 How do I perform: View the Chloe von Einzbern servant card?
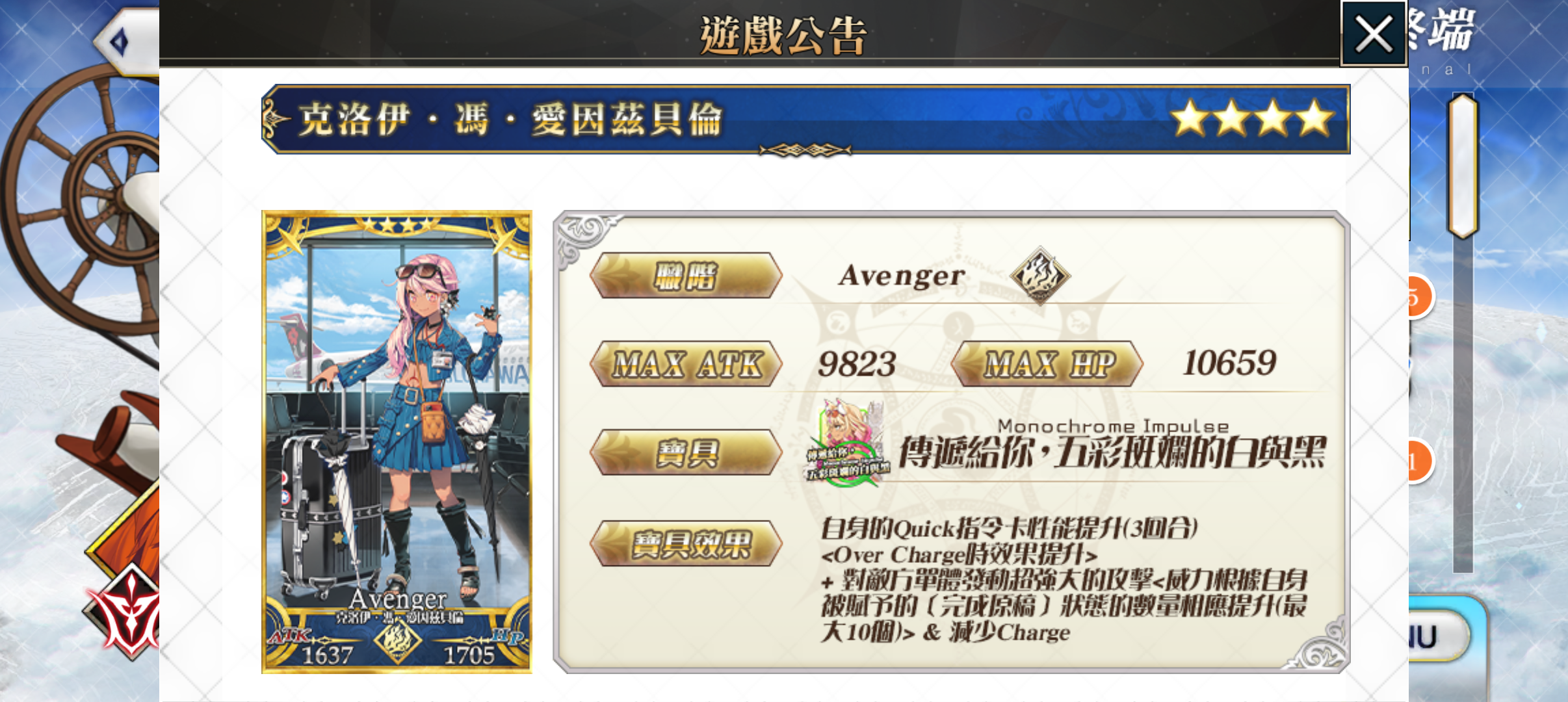(x=397, y=442)
